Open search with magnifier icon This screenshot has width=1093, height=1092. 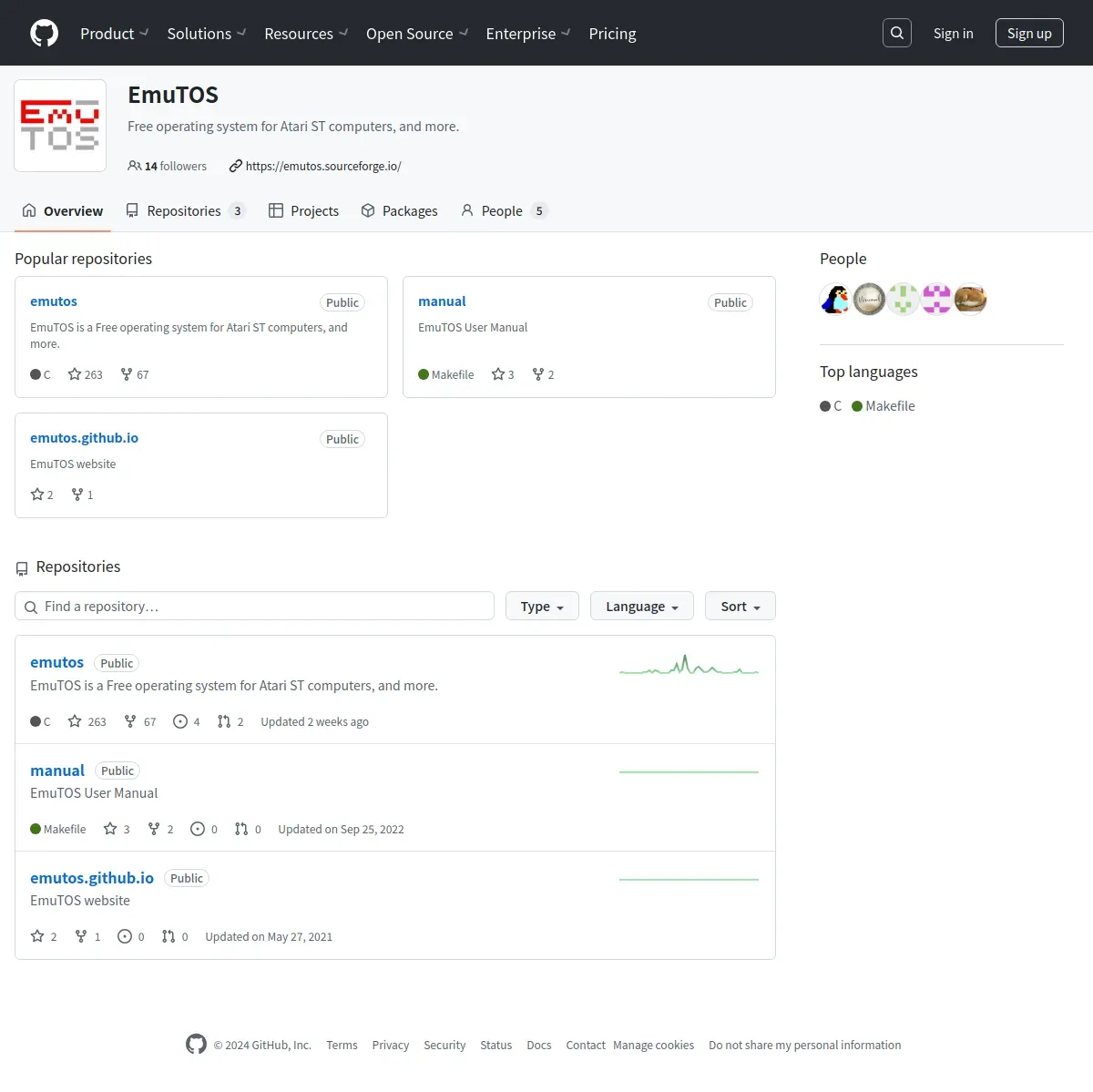pos(897,33)
